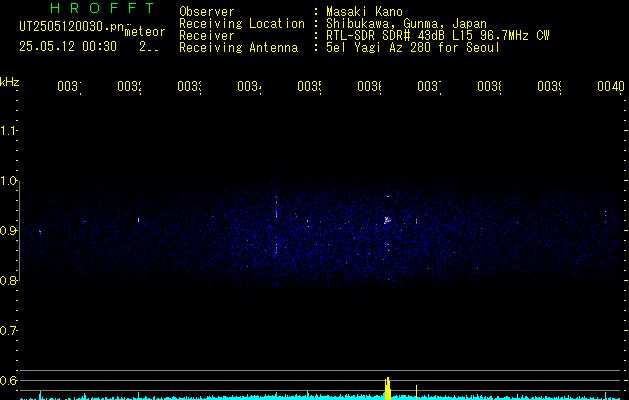This screenshot has height=400, width=629.
Task: Click the thin yellow spike right of the main peak
Action: pos(416,392)
